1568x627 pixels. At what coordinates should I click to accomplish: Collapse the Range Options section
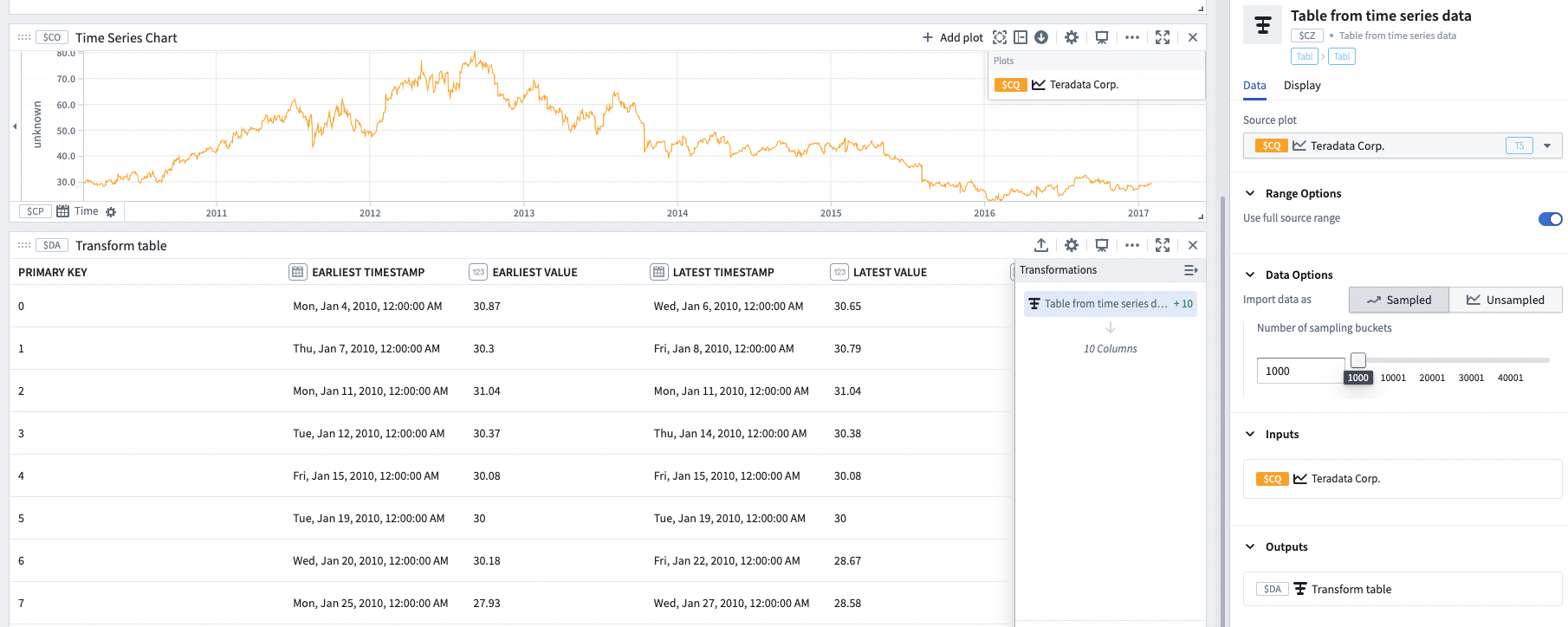[1250, 193]
